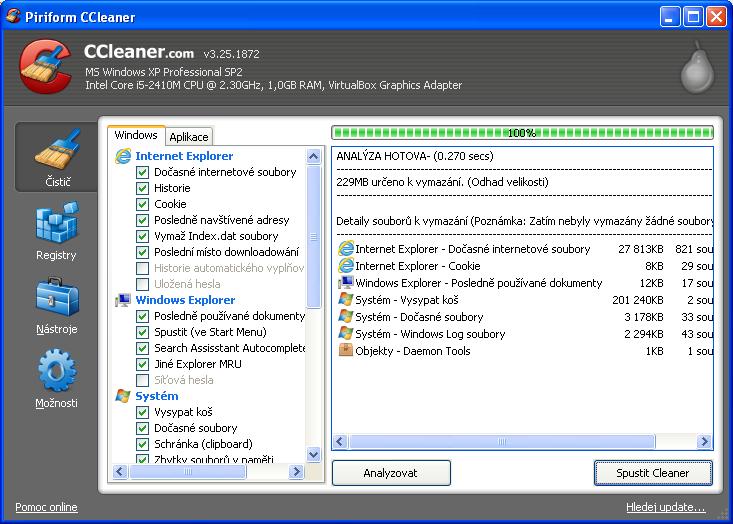
Task: Click the 100% analysis progress bar
Action: 521,133
